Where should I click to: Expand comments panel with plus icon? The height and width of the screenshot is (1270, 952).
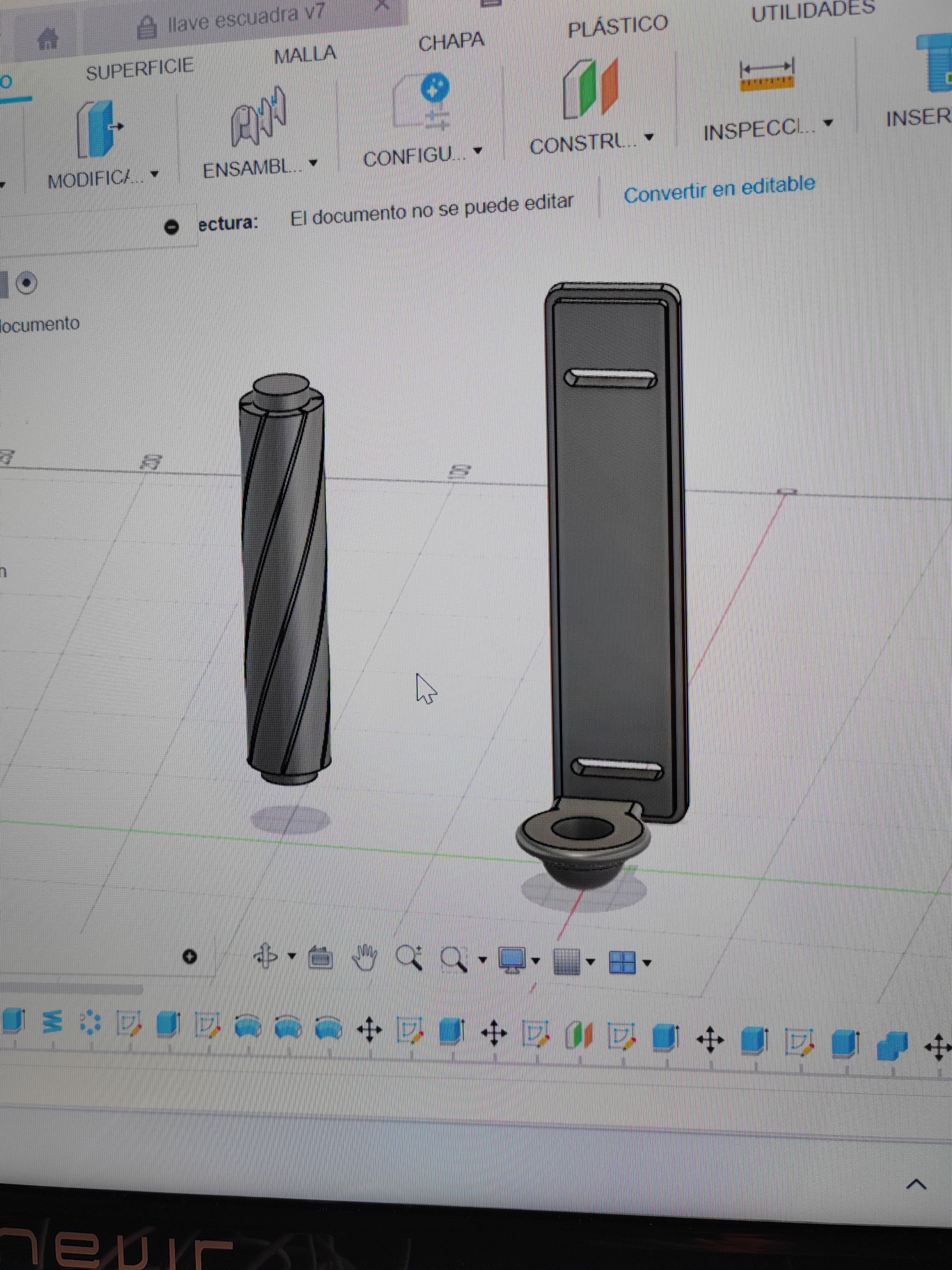(x=189, y=957)
